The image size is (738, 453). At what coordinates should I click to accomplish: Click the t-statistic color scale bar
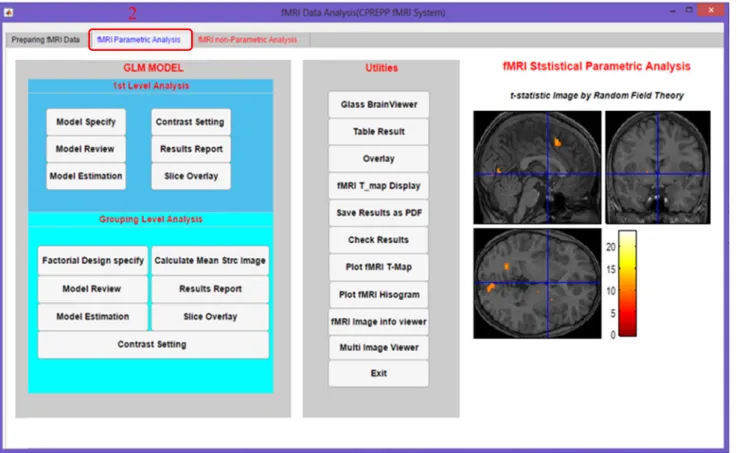tap(627, 283)
